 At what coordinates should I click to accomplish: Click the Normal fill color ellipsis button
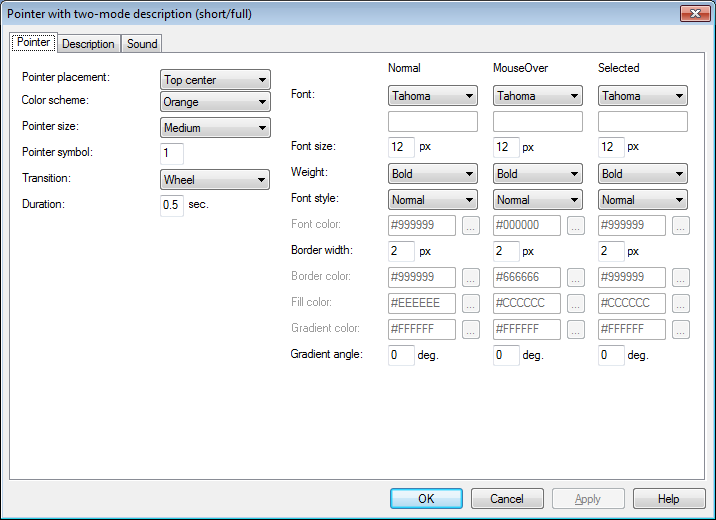(x=471, y=304)
